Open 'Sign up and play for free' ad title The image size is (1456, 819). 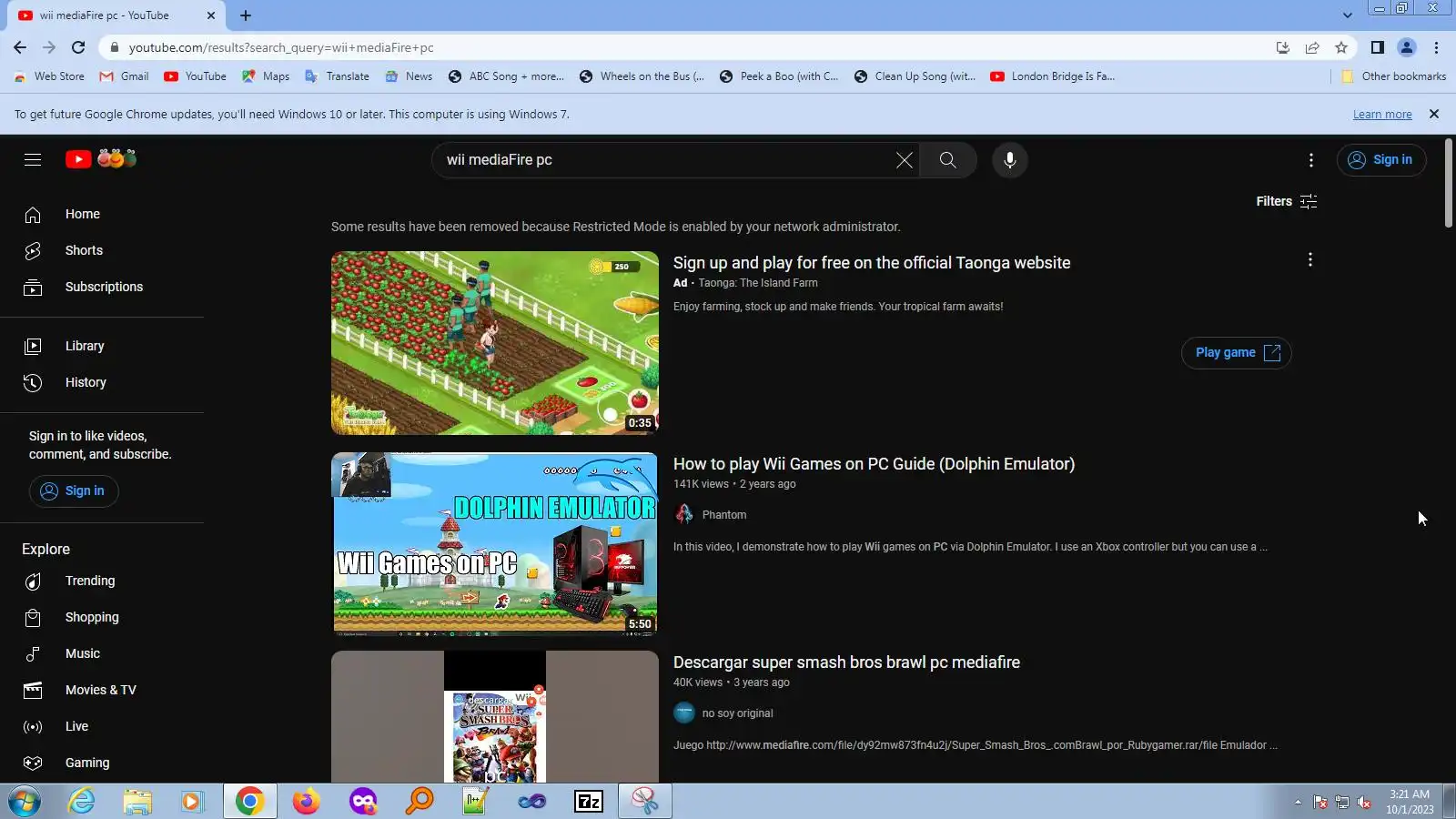point(872,263)
